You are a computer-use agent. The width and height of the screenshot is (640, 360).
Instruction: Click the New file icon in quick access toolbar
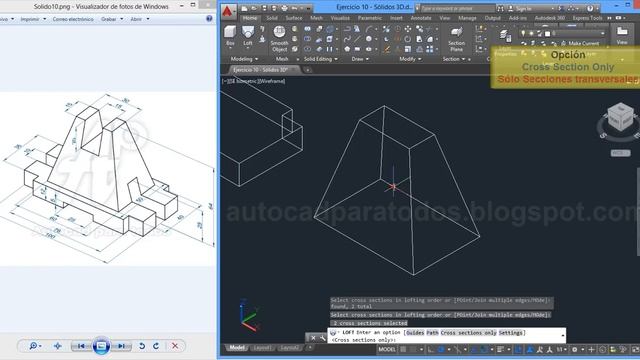click(244, 9)
